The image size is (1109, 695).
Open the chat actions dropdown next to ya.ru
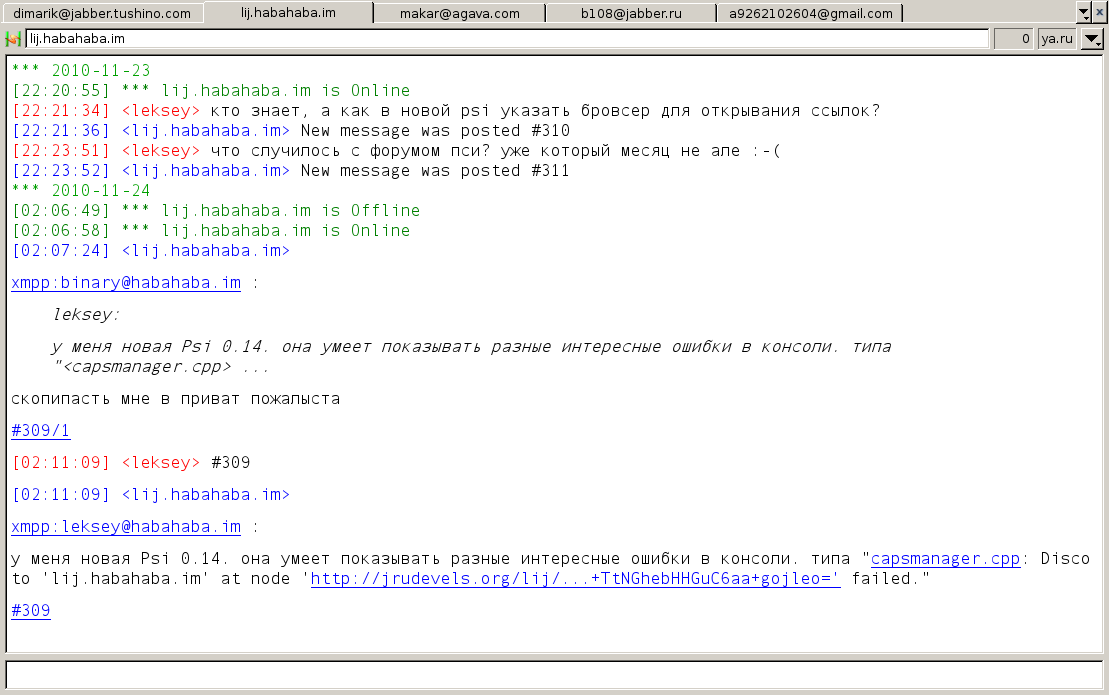point(1093,39)
